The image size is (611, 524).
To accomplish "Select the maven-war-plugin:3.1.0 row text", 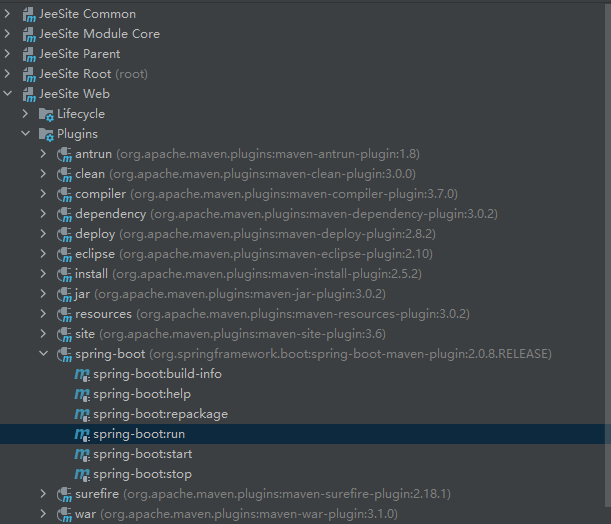I will [x=249, y=514].
